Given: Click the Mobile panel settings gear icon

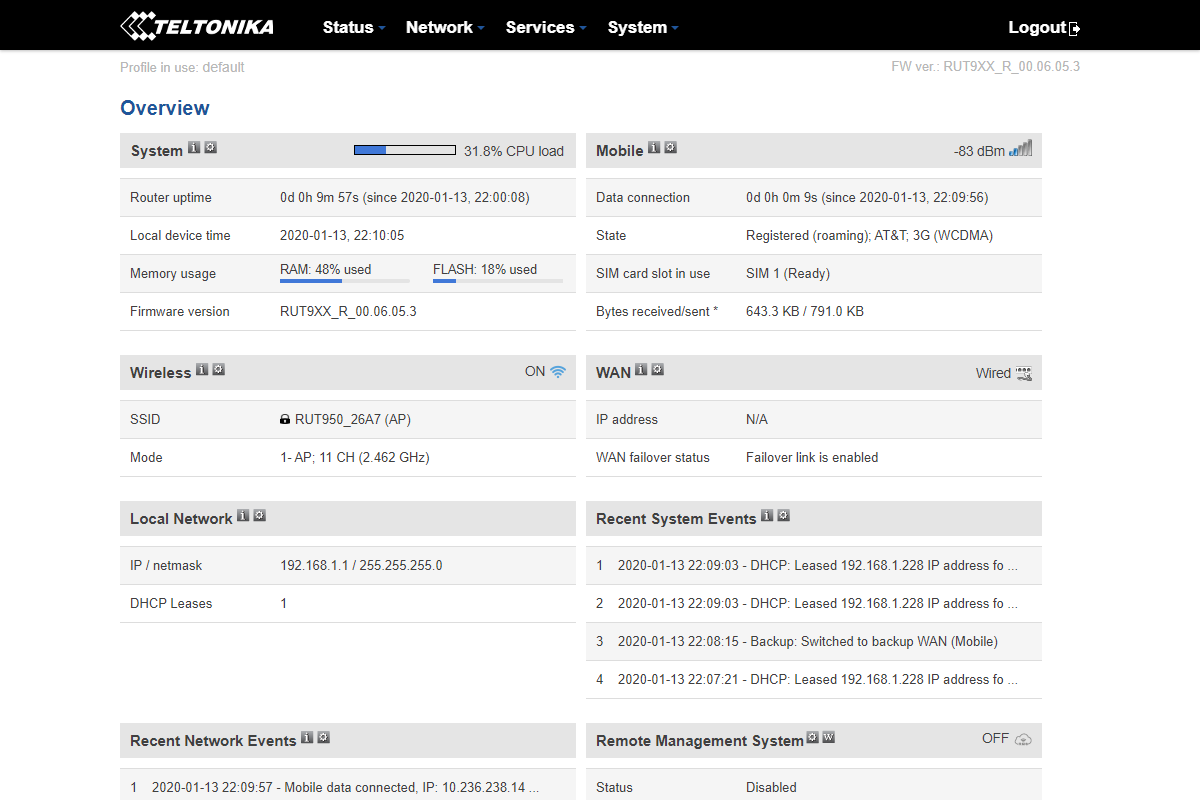Looking at the screenshot, I should click(x=671, y=148).
